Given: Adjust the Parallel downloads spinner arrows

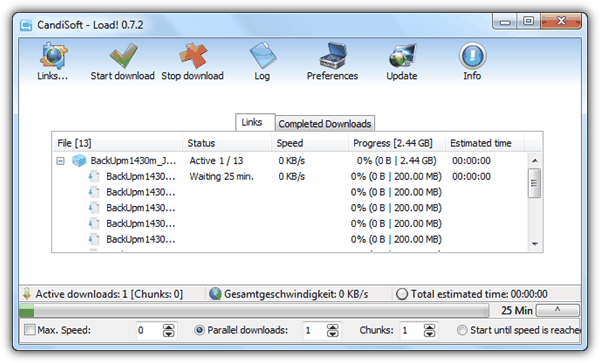Looking at the screenshot, I should 333,330.
